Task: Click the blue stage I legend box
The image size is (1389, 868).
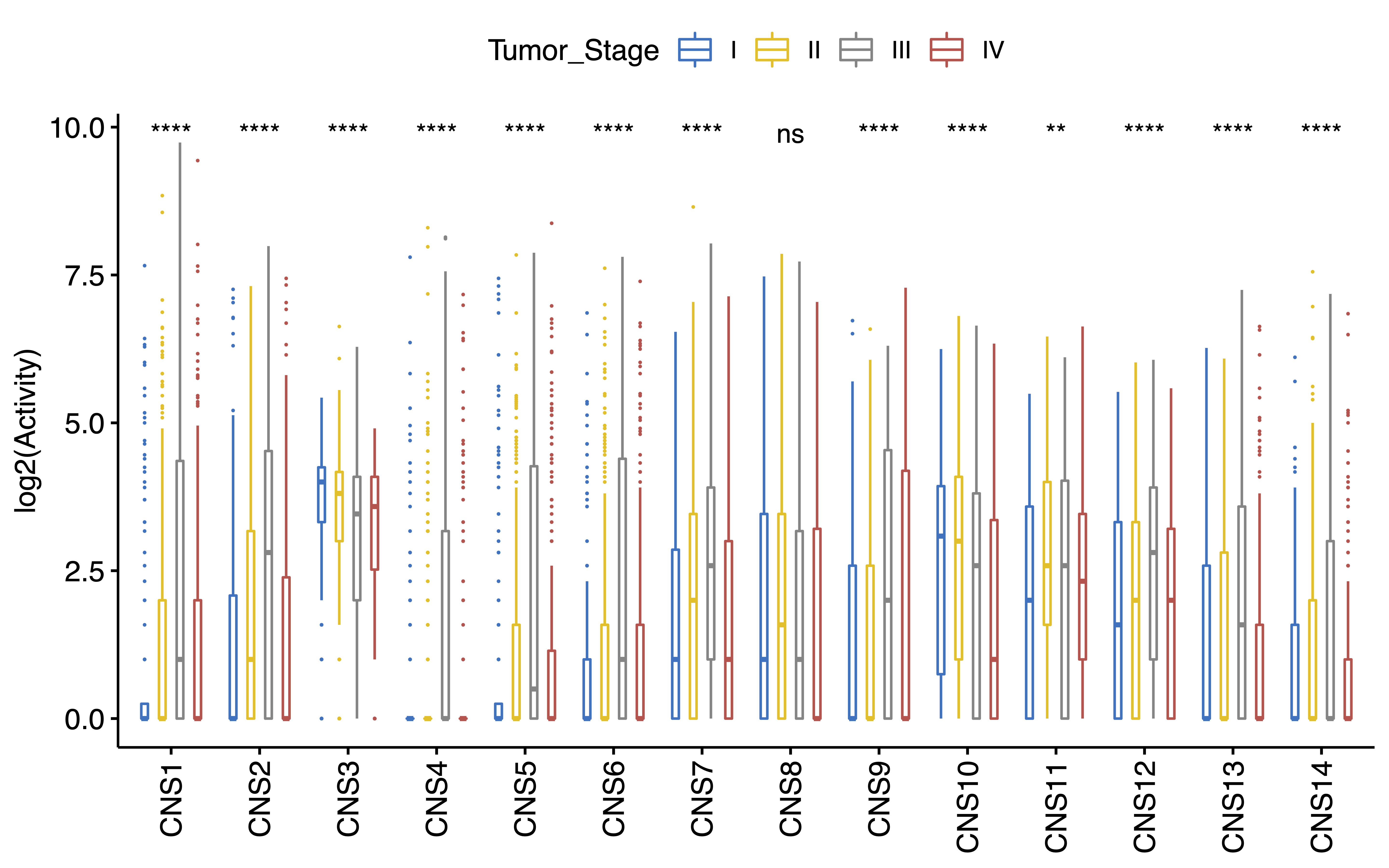Action: coord(694,49)
